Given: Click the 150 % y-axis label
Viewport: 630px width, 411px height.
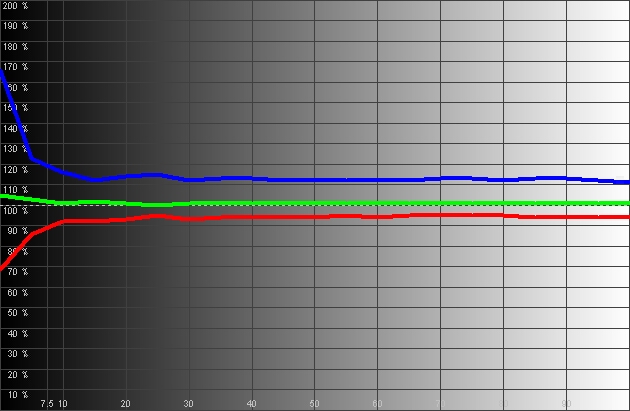Looking at the screenshot, I should (x=15, y=108).
